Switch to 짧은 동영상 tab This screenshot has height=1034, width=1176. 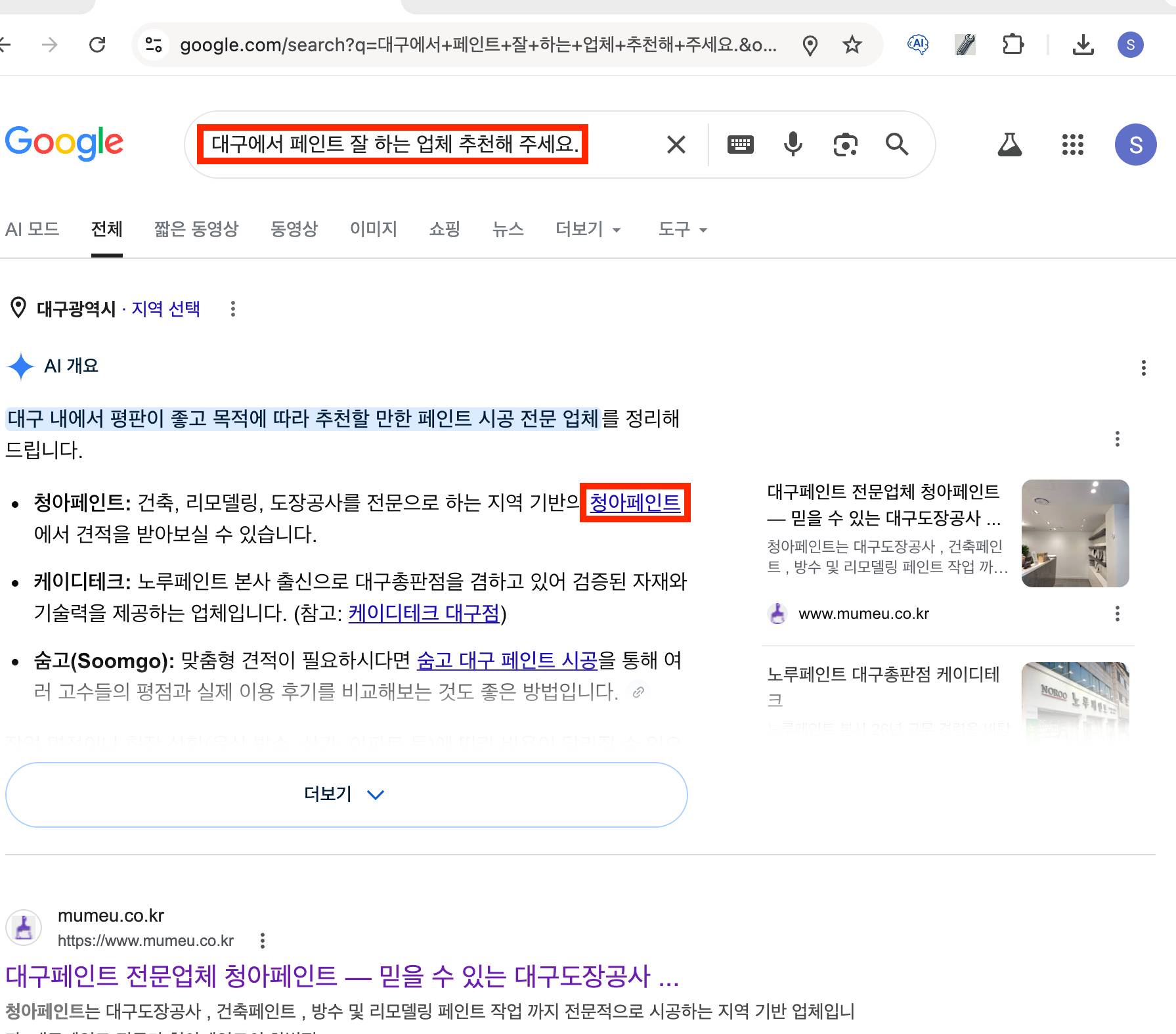(x=196, y=229)
